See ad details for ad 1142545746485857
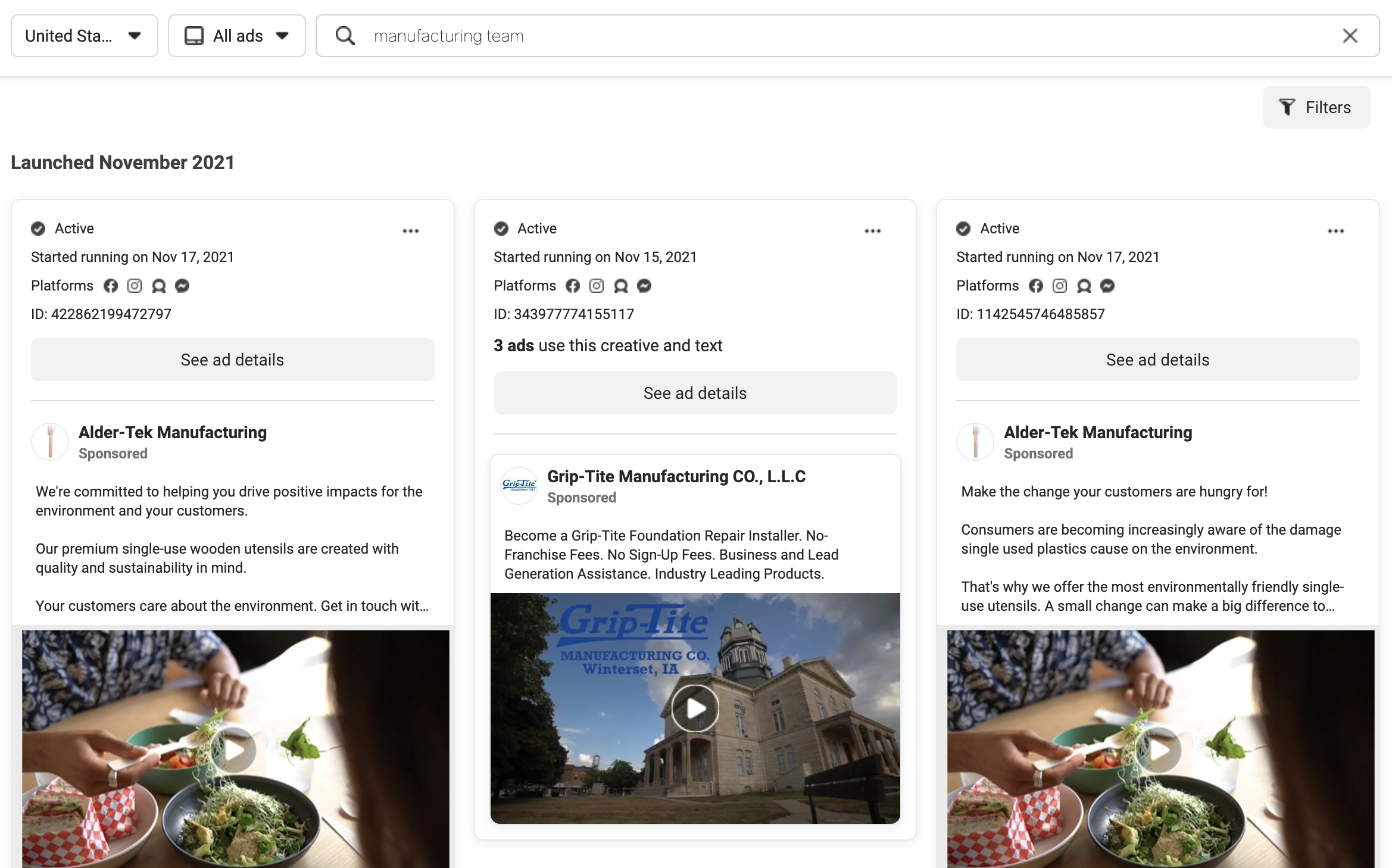The width and height of the screenshot is (1392, 868). pyautogui.click(x=1157, y=360)
